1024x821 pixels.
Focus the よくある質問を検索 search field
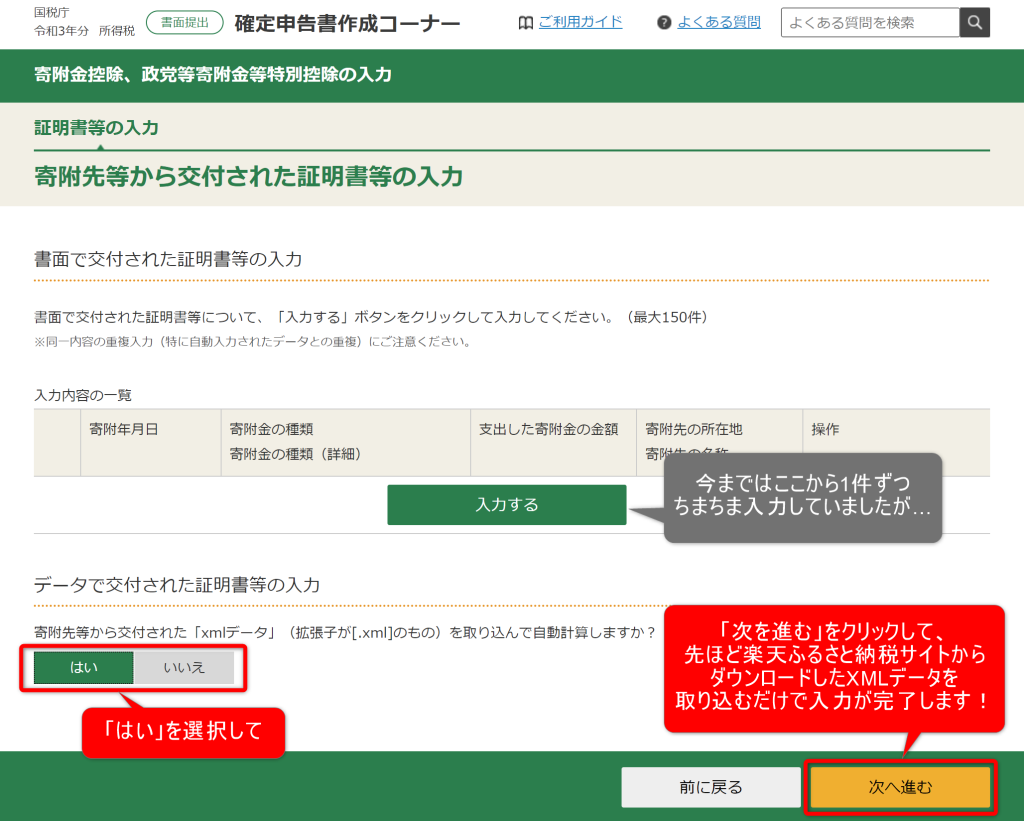pyautogui.click(x=869, y=22)
